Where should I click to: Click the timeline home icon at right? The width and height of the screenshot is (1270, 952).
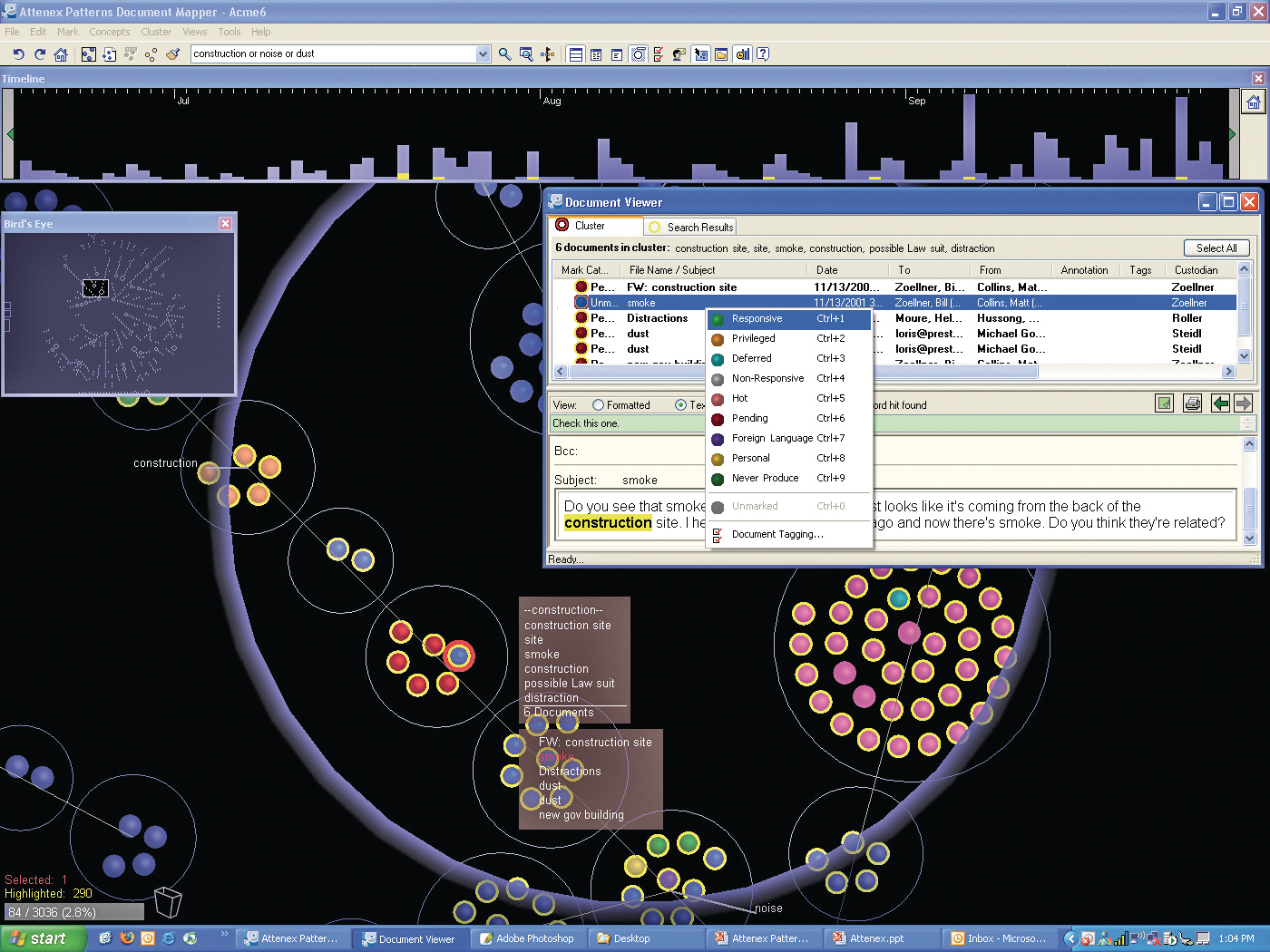pyautogui.click(x=1253, y=102)
